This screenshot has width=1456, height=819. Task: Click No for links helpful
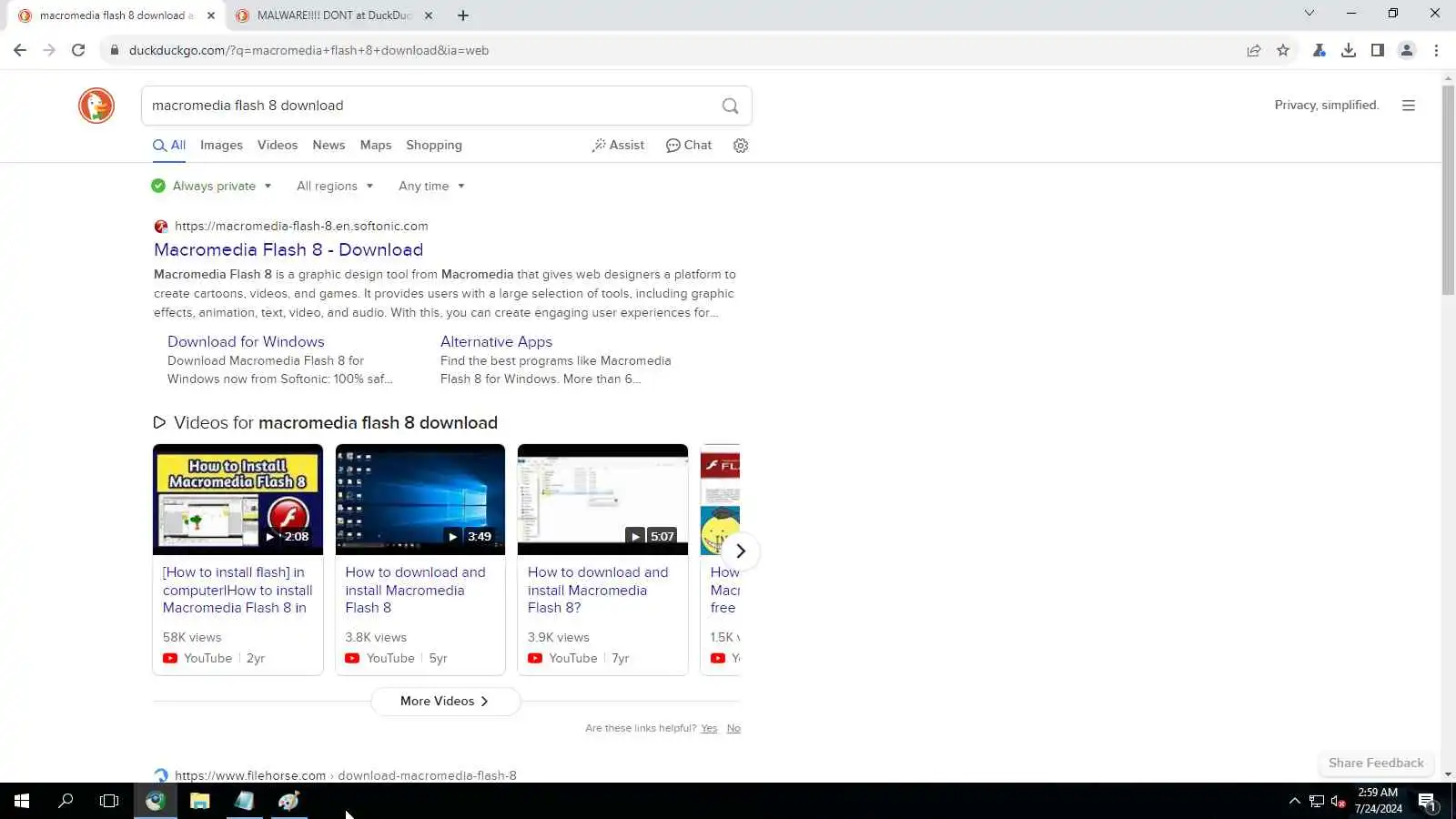pyautogui.click(x=733, y=728)
